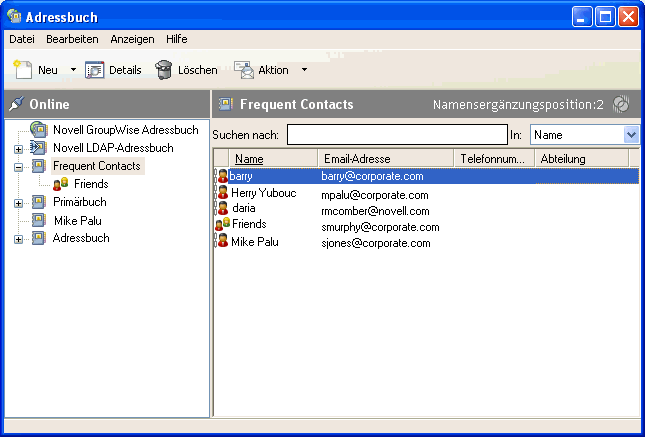Click rmcomber@novell.com email cell
Screen dimensions: 645x437
(x=375, y=211)
